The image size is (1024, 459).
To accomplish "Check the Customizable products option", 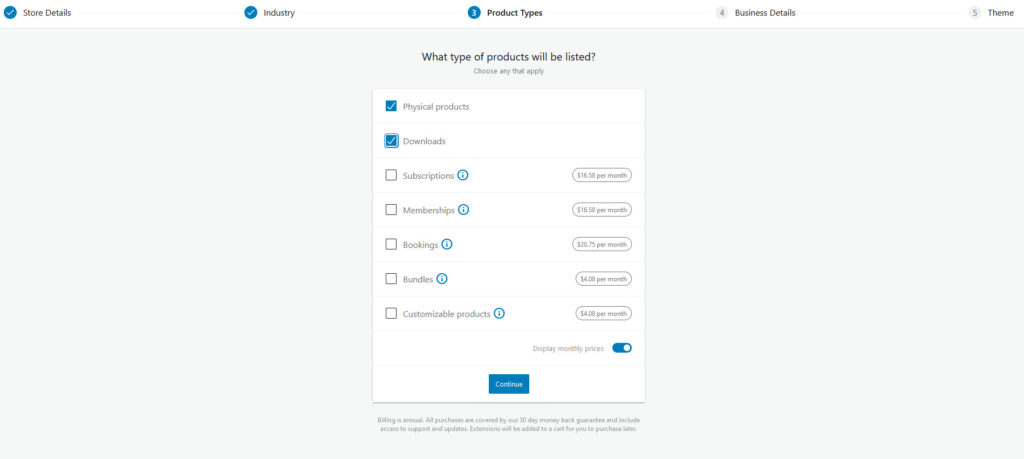I will point(391,313).
